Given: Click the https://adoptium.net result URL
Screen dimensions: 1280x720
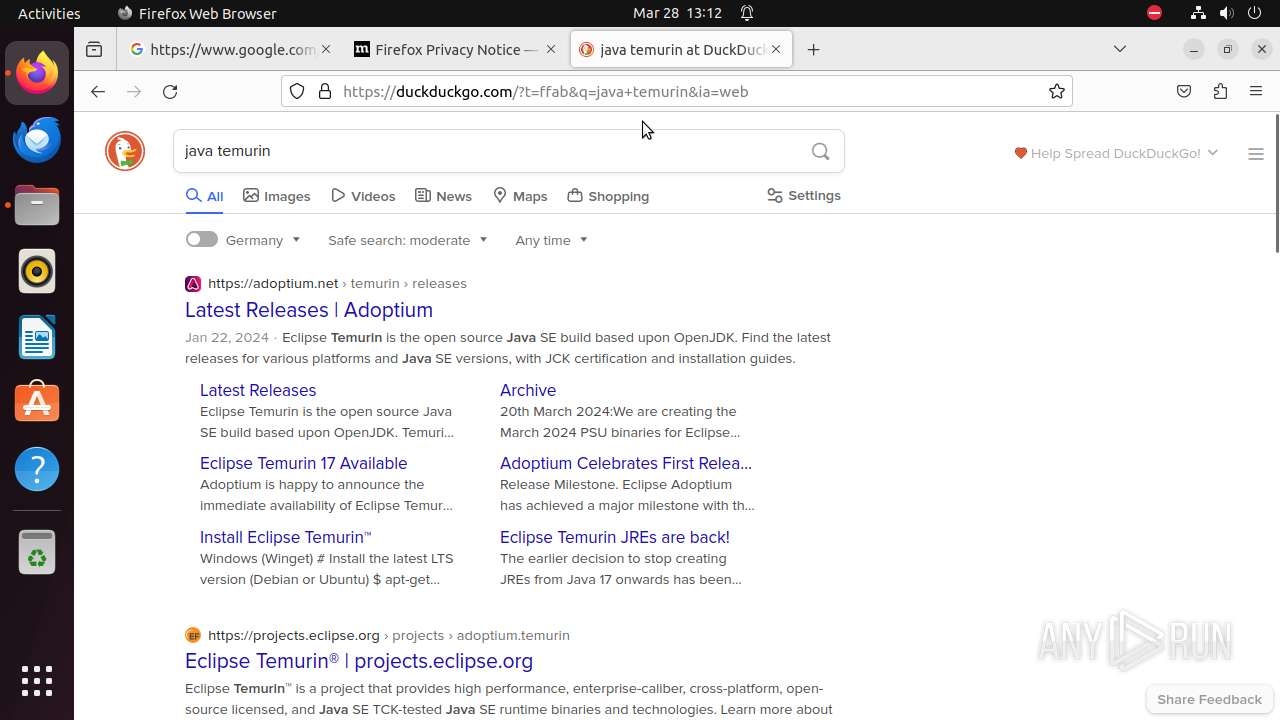Looking at the screenshot, I should coord(273,283).
